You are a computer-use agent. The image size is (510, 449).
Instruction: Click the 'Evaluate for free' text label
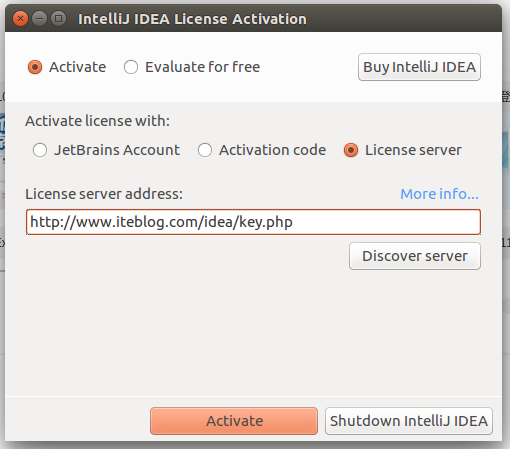coord(203,67)
